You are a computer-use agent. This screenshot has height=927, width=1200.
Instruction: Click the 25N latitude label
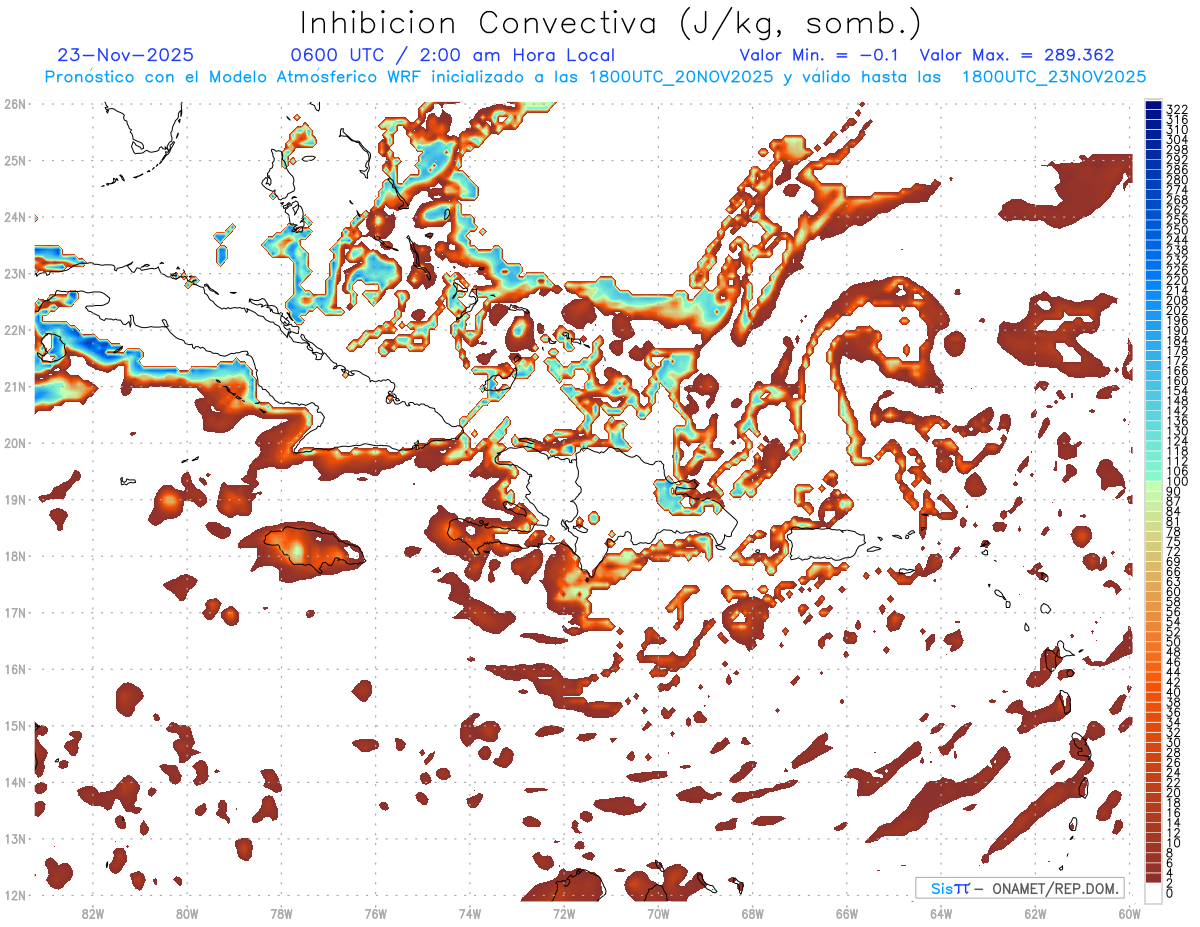pyautogui.click(x=15, y=160)
